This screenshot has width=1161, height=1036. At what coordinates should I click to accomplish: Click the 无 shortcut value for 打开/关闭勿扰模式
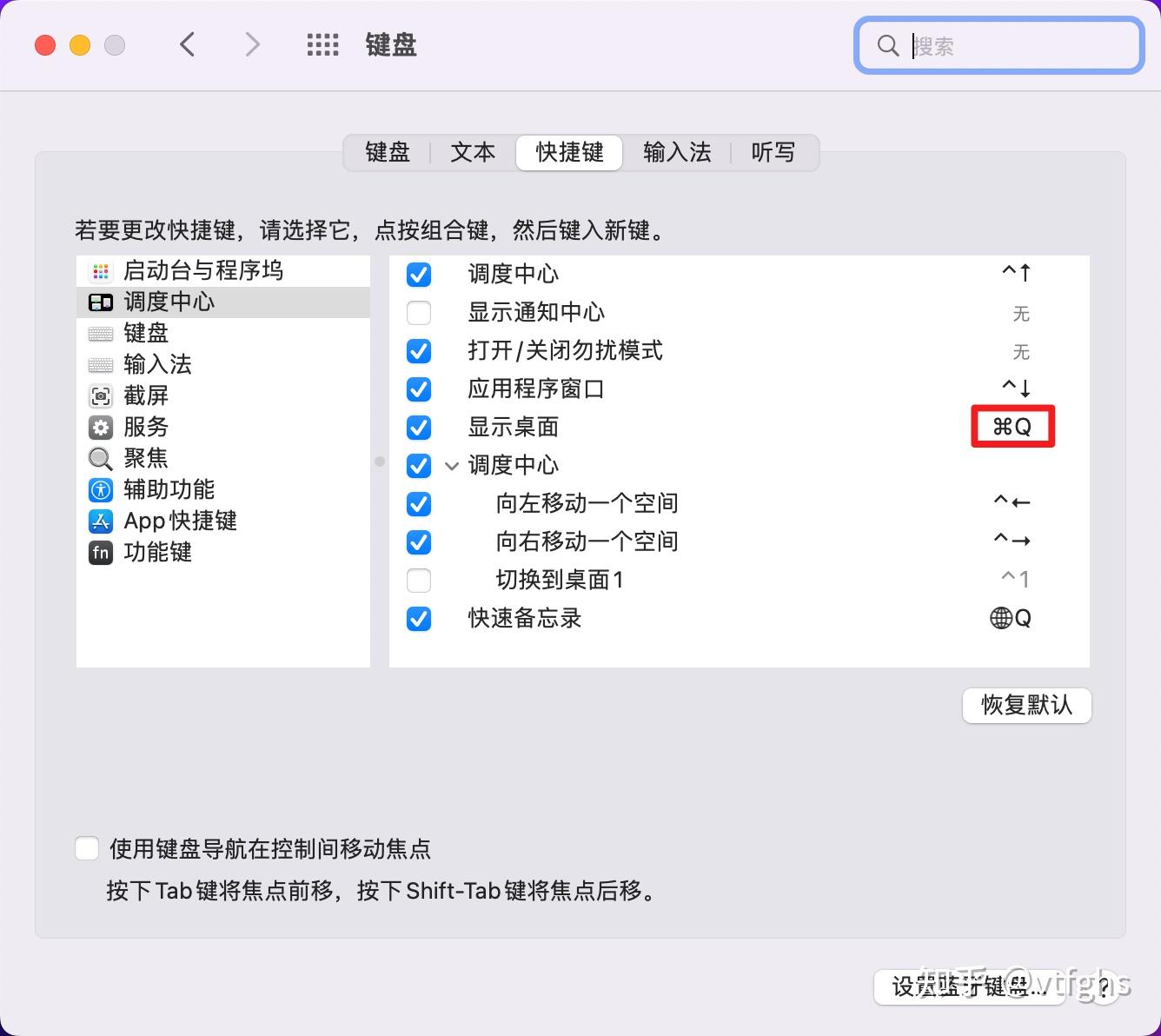pos(1021,352)
